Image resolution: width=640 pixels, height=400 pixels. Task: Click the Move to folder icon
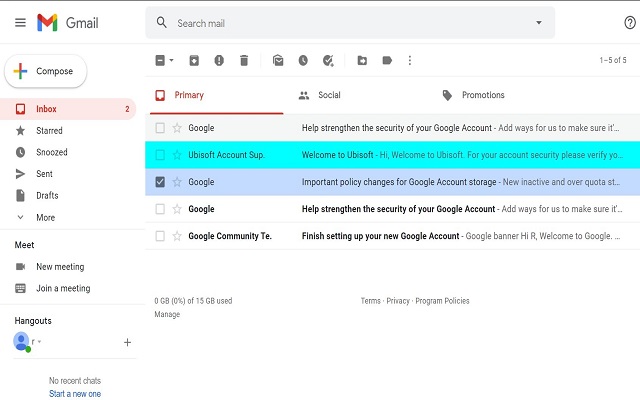point(362,60)
